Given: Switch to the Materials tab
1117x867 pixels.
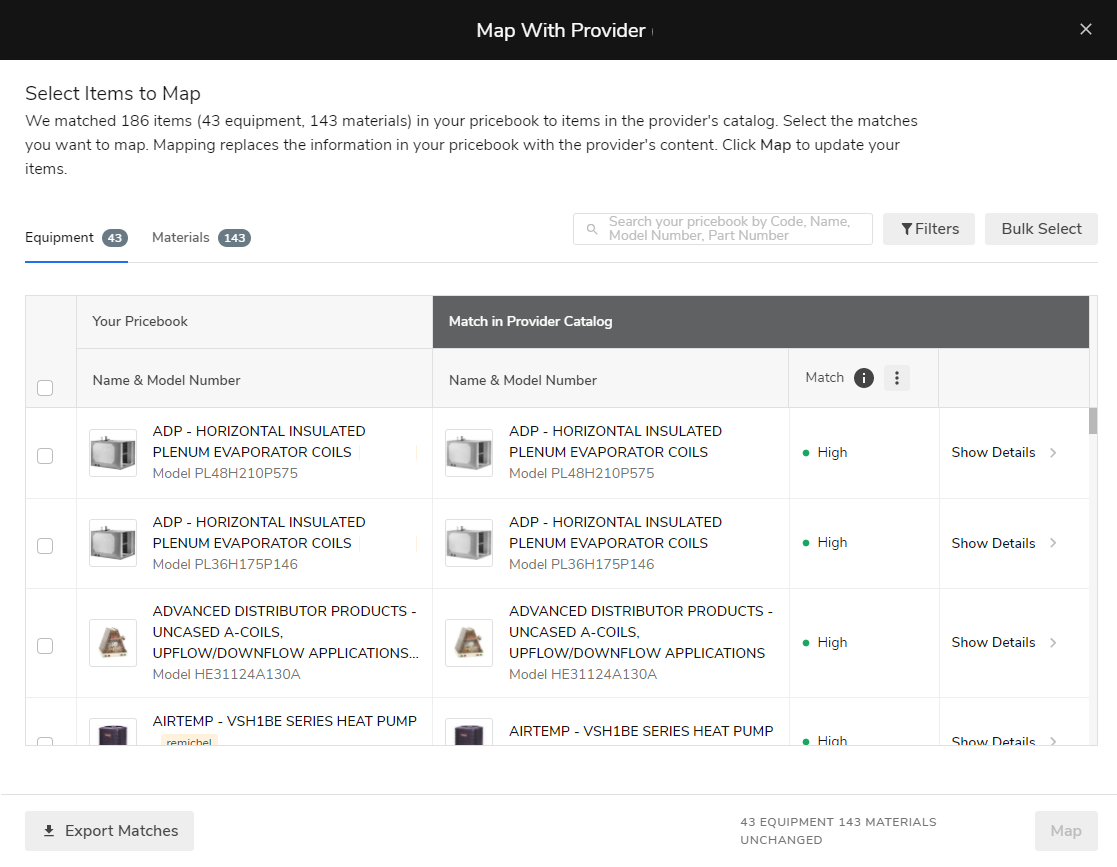Looking at the screenshot, I should tap(181, 237).
